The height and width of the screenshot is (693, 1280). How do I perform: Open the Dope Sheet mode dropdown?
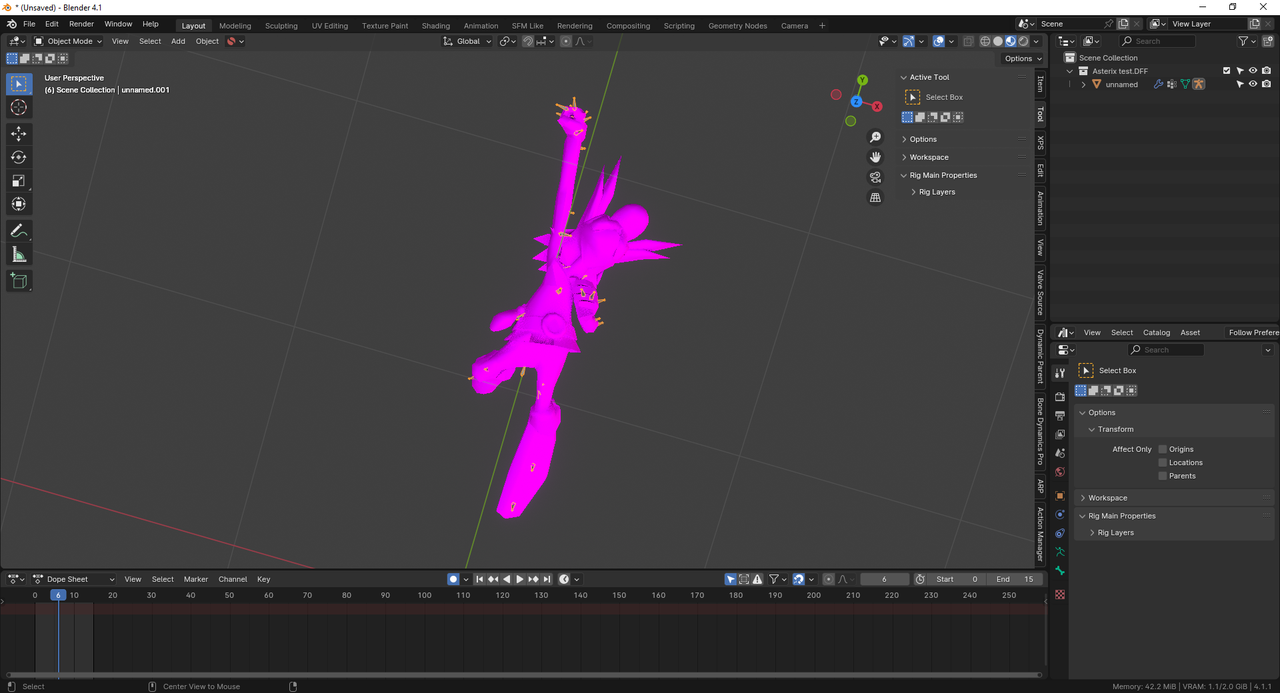(74, 579)
